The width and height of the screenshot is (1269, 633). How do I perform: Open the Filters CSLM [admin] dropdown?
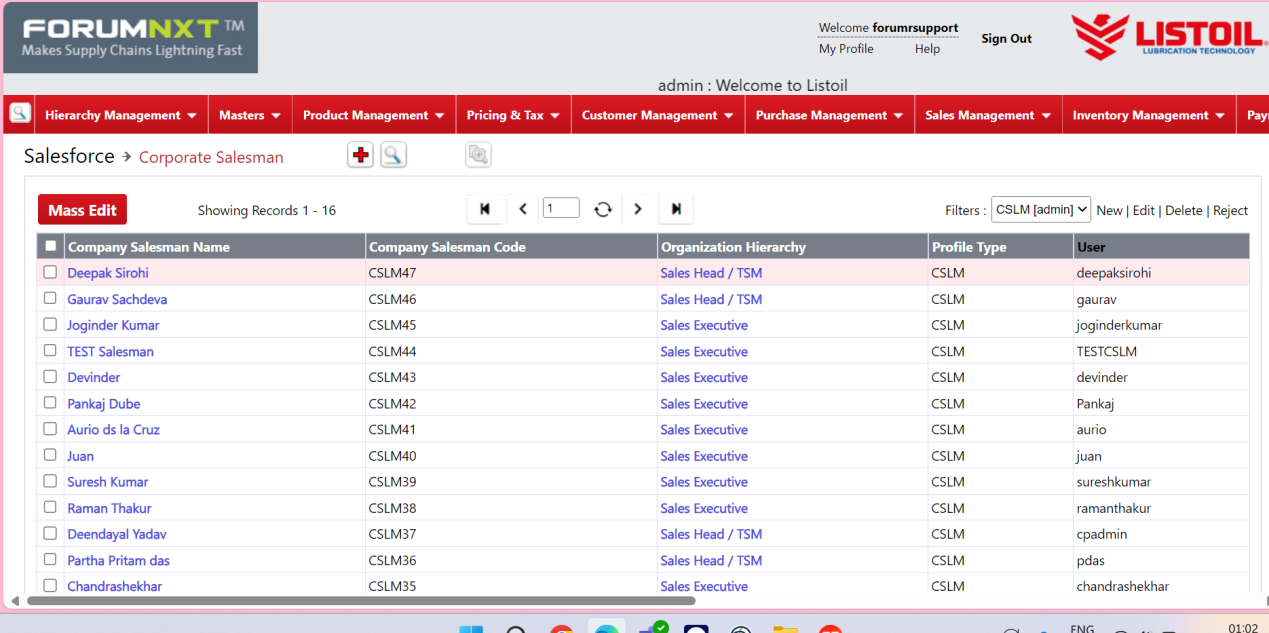click(x=1040, y=209)
